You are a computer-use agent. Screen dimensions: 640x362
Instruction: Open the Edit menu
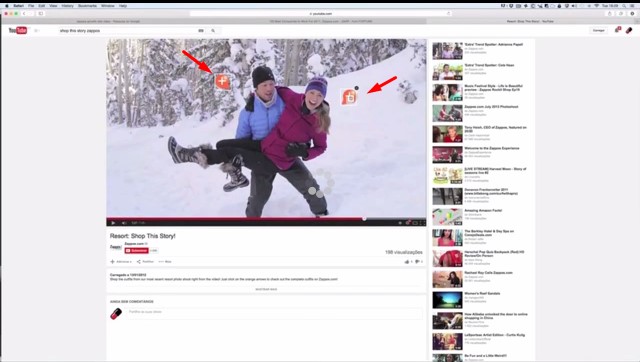[42, 6]
